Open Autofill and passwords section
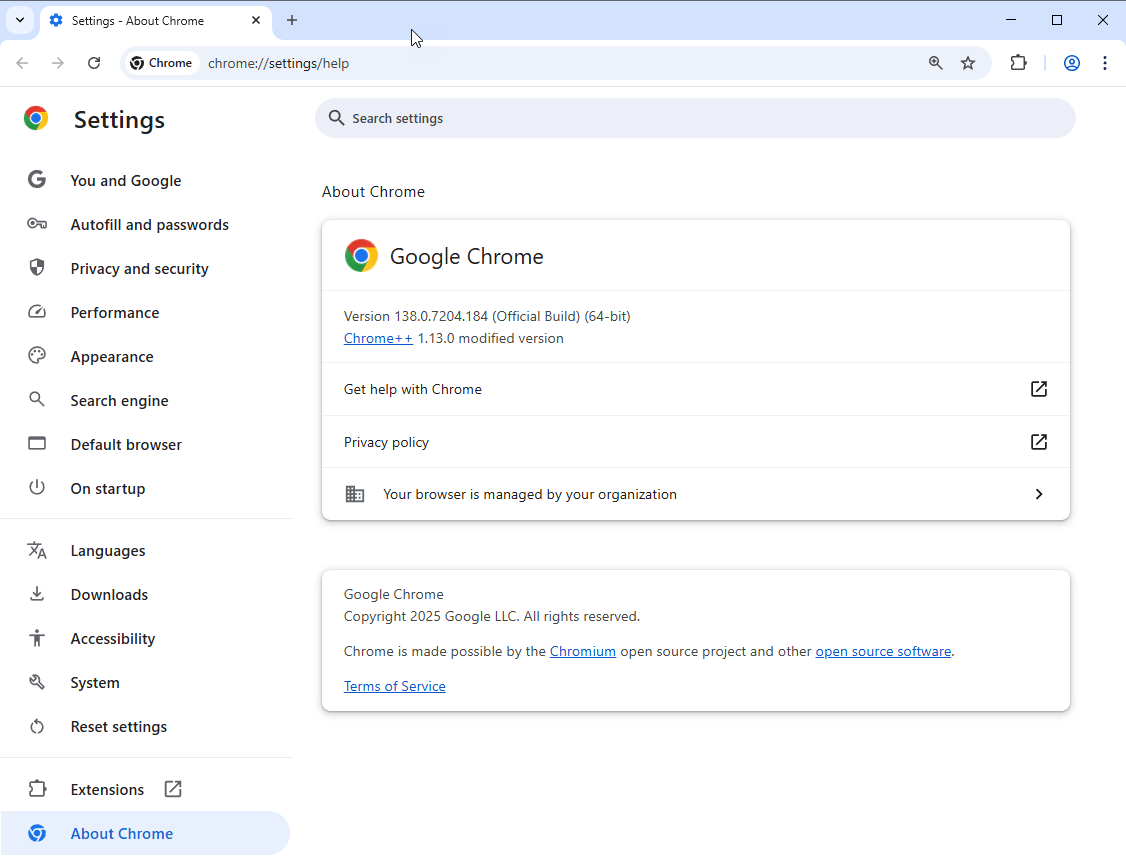This screenshot has width=1126, height=866. 149,225
